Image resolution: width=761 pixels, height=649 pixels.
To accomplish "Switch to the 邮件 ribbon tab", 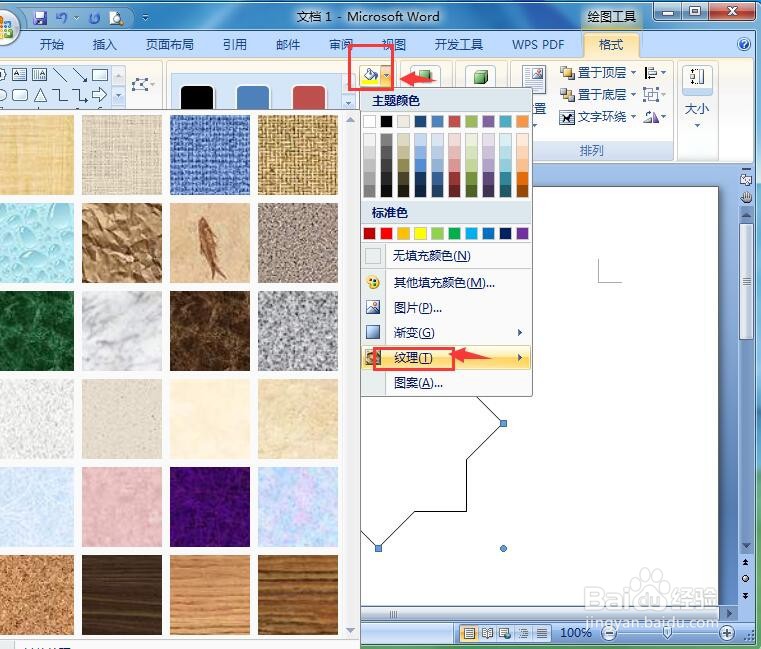I will [x=288, y=45].
